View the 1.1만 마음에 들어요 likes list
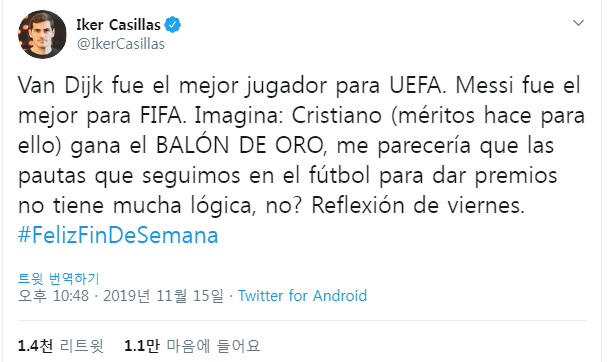Viewport: 611px width, 362px height. [x=192, y=346]
